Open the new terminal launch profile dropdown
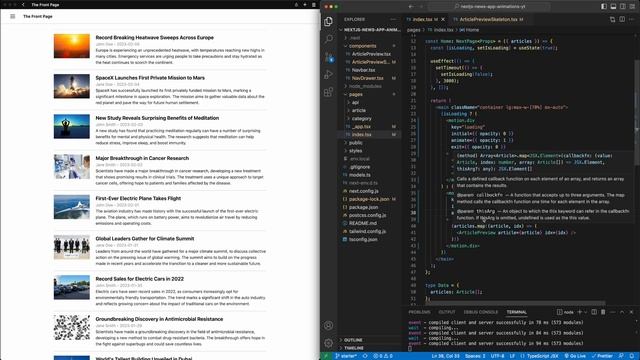 (x=585, y=312)
